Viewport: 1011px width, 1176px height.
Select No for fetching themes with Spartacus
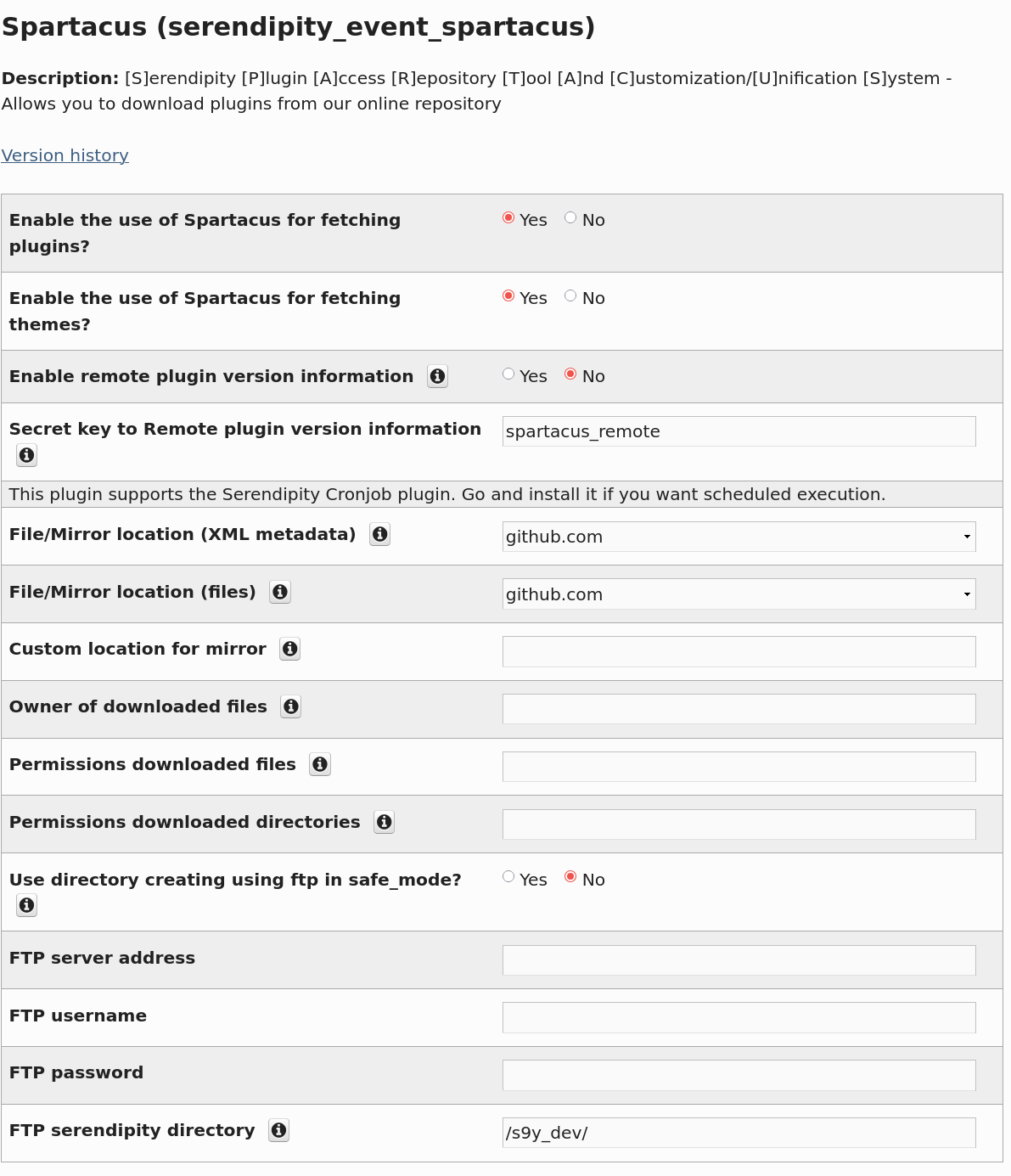[x=570, y=295]
